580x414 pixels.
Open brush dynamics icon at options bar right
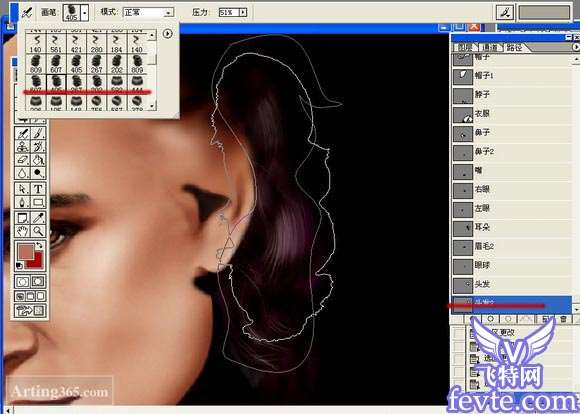pos(505,12)
